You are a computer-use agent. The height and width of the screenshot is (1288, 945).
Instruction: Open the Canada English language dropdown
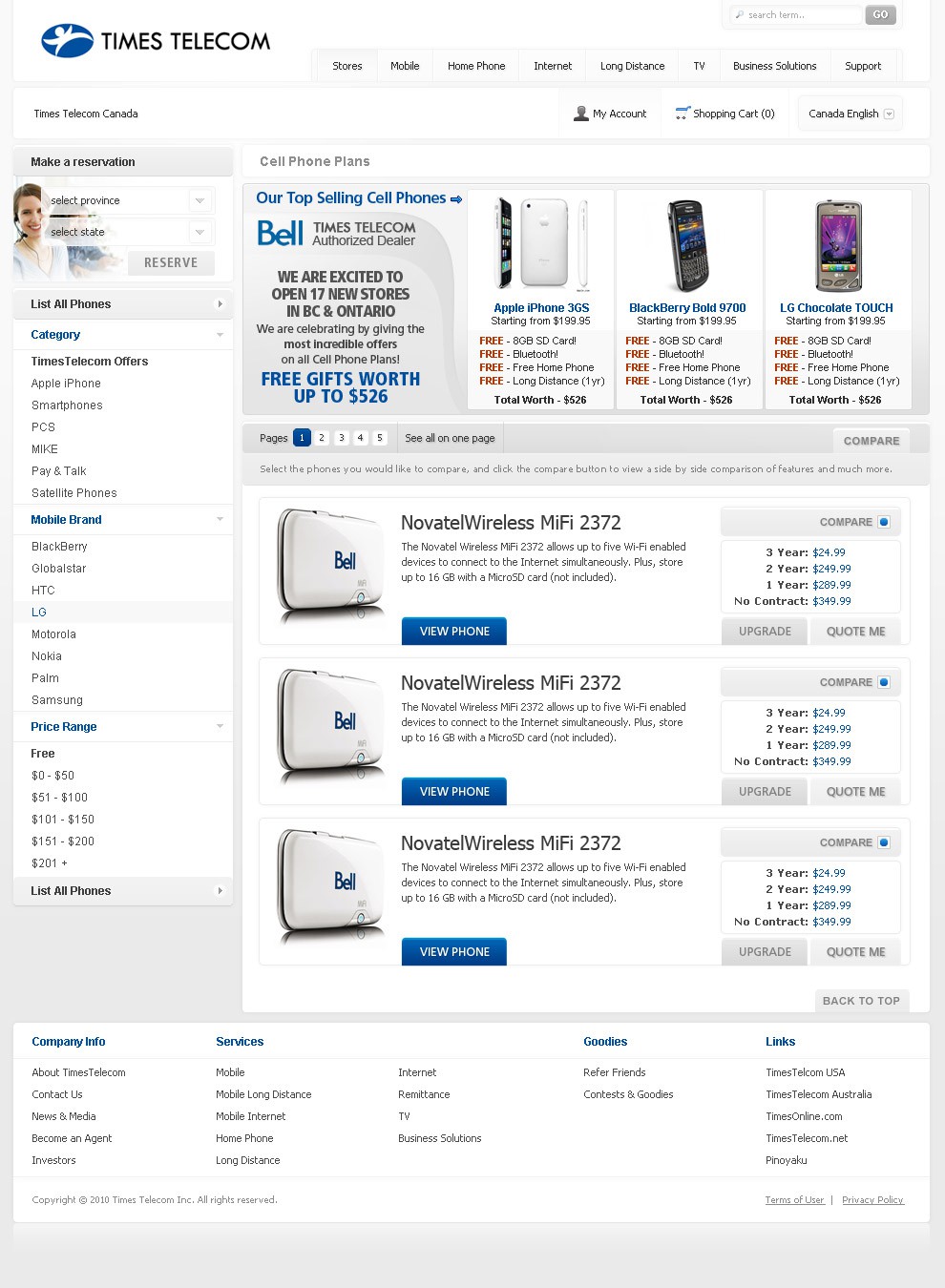(850, 114)
